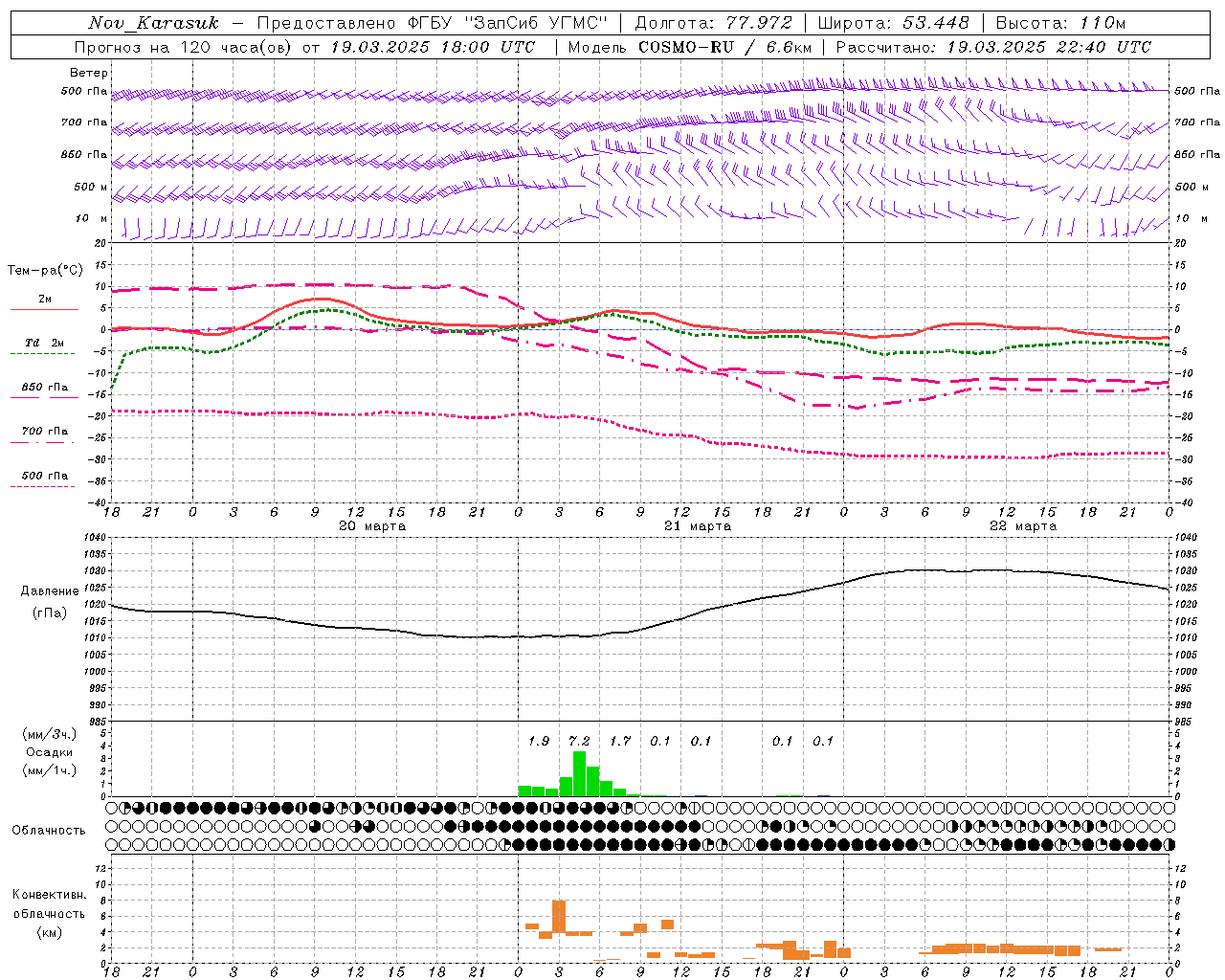This screenshot has width=1225, height=980.
Task: Click the 'Осадки' precipitation label
Action: point(50,752)
